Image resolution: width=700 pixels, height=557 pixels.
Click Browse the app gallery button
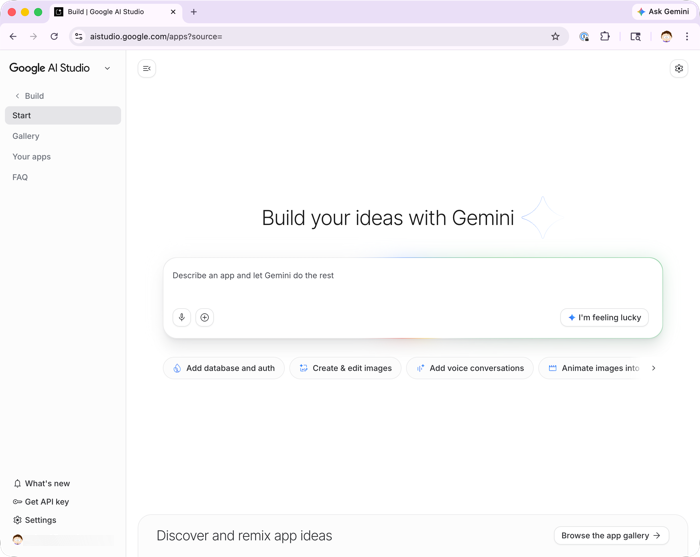point(611,536)
